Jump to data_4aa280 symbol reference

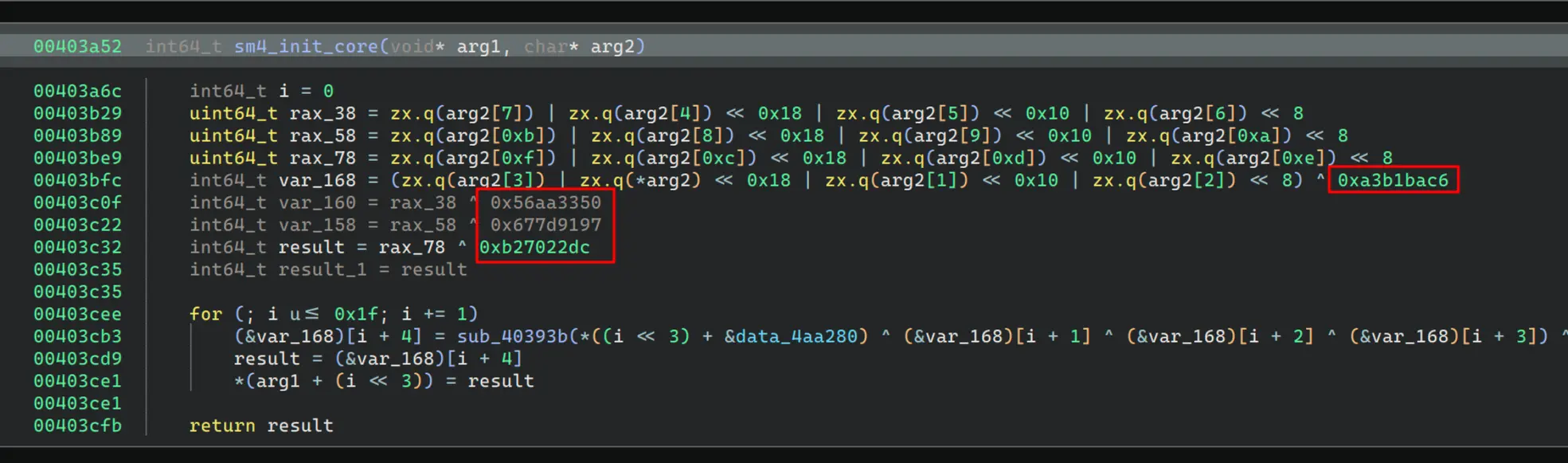795,336
